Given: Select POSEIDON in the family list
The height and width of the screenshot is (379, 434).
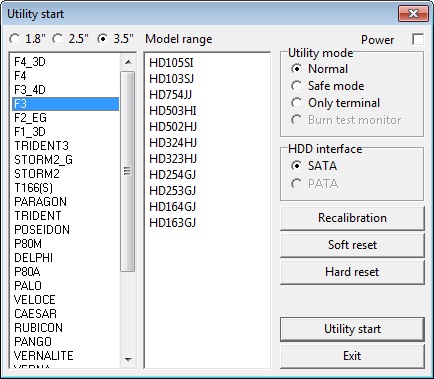Looking at the screenshot, I should 66,230.
